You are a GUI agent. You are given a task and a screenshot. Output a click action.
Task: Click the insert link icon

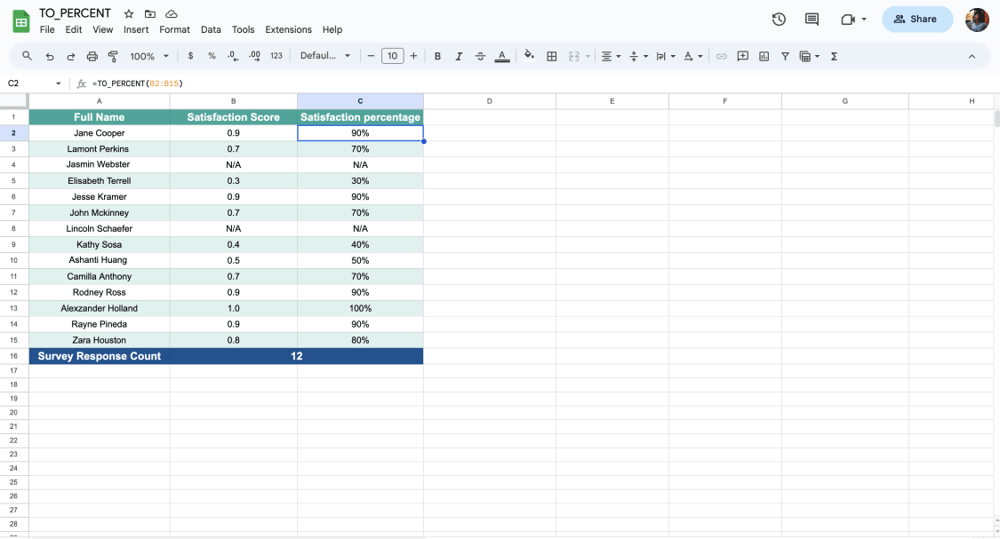click(x=721, y=57)
